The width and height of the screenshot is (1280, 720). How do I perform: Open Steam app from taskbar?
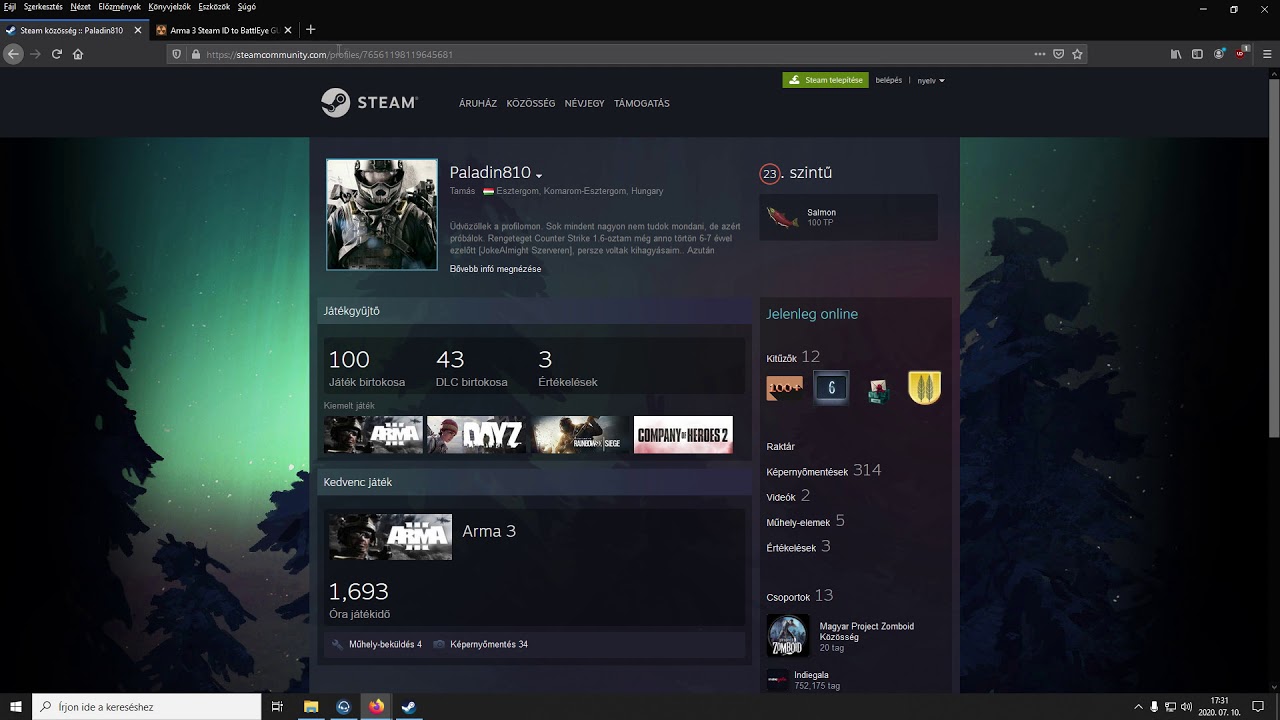[408, 706]
